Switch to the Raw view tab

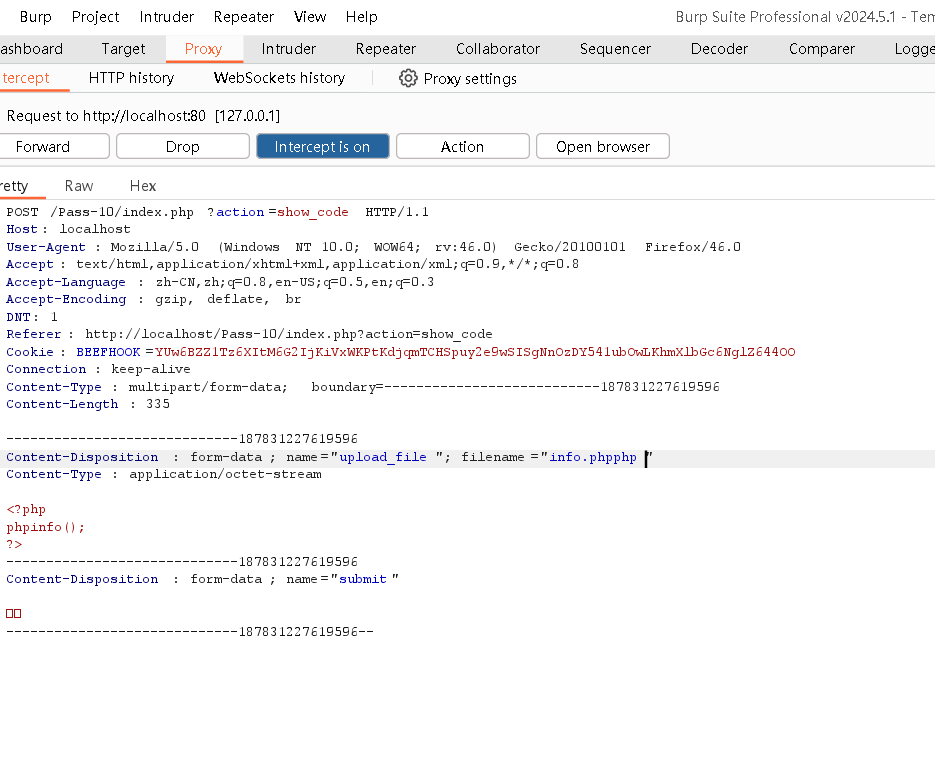[x=79, y=186]
